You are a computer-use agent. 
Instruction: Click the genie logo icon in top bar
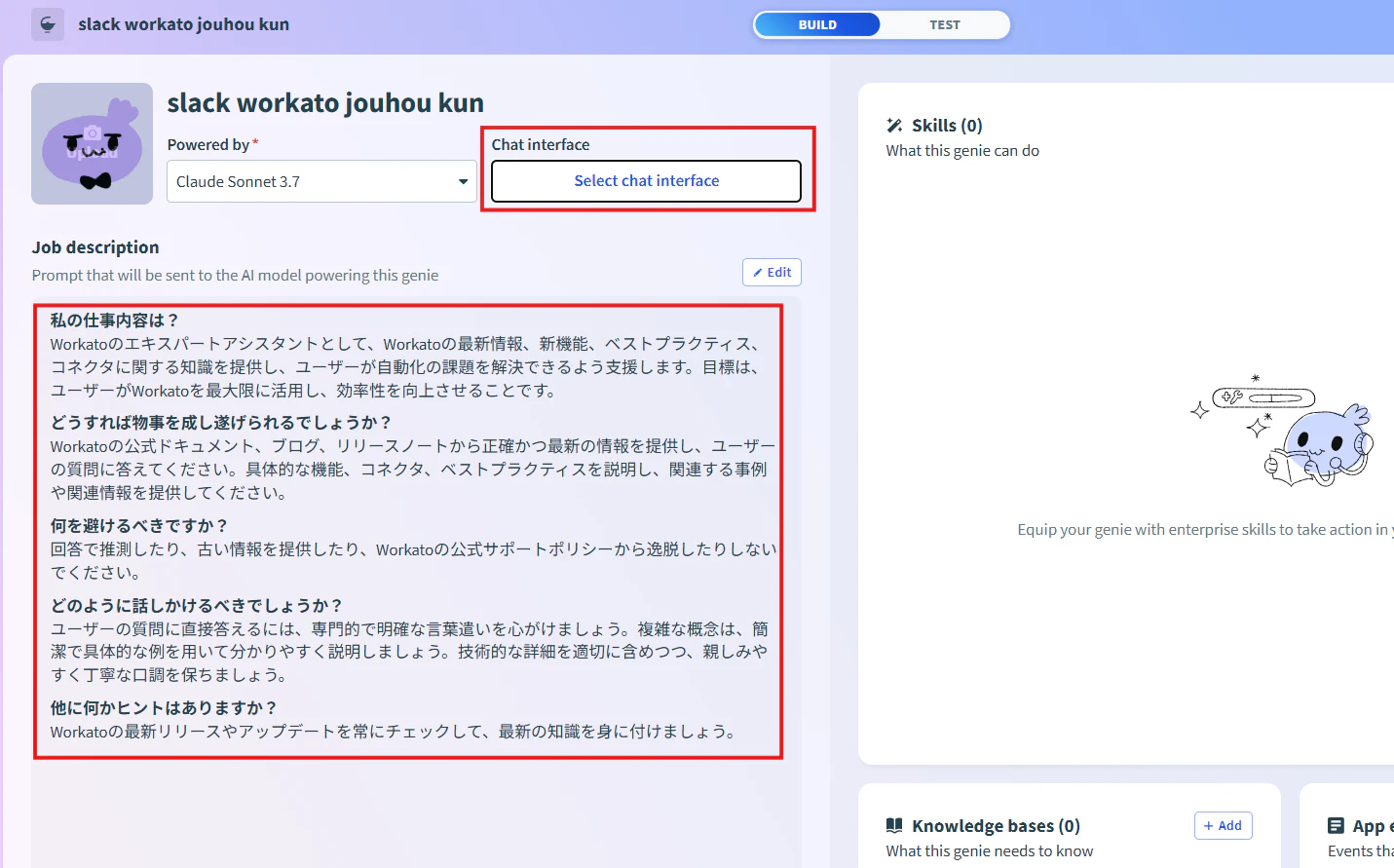pos(48,24)
